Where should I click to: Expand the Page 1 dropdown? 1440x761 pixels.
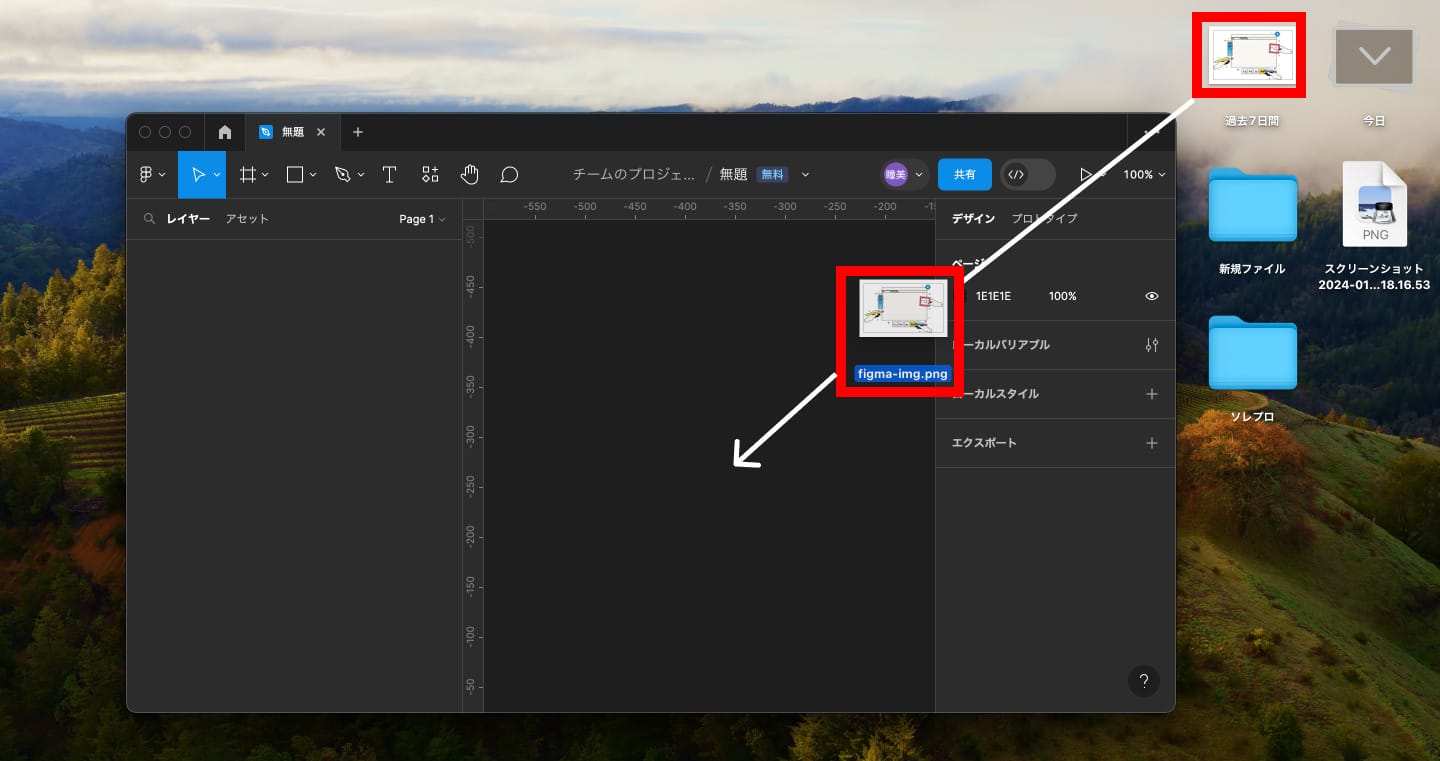pyautogui.click(x=422, y=219)
